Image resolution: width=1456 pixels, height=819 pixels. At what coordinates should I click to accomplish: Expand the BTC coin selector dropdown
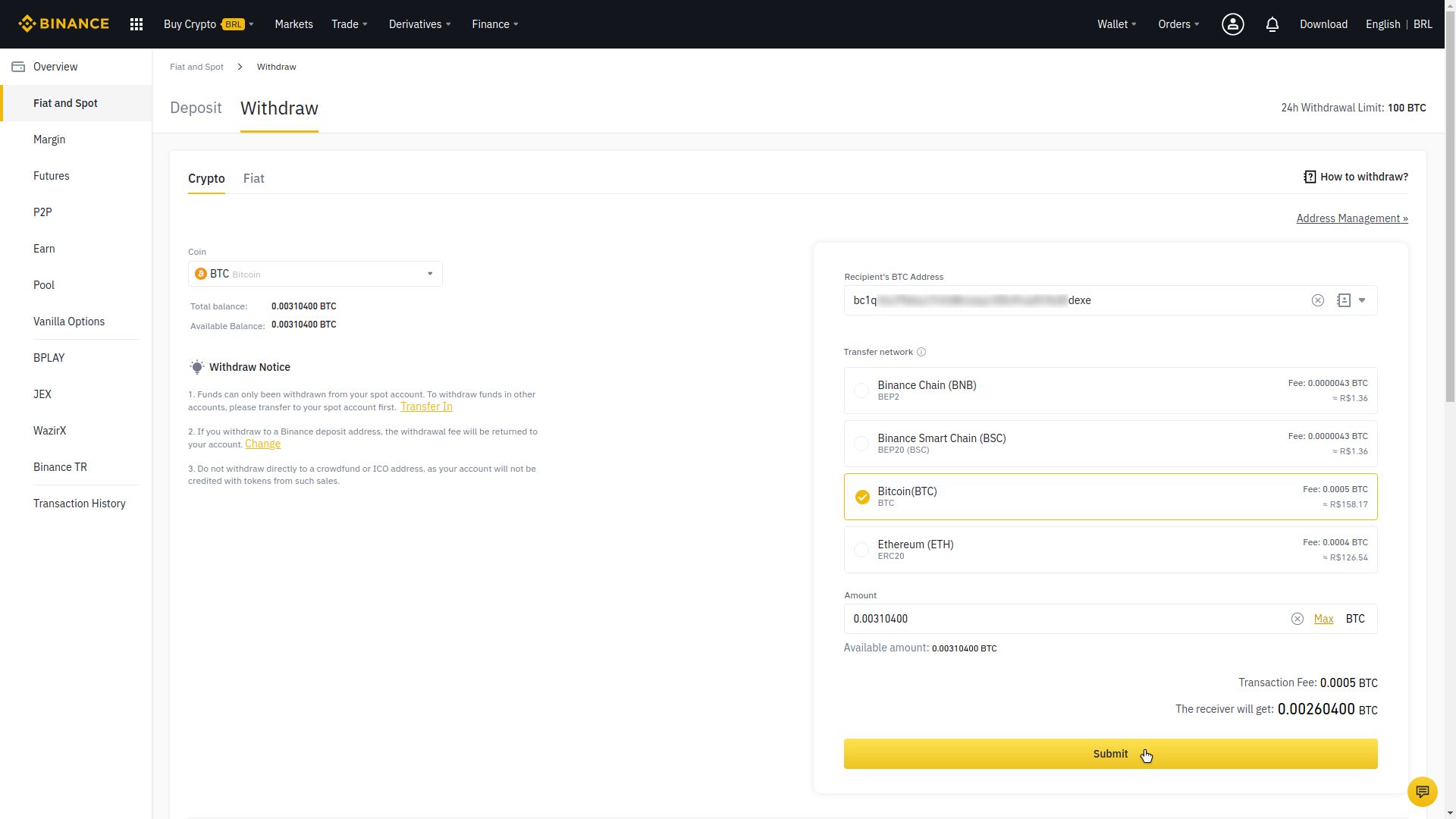tap(430, 273)
